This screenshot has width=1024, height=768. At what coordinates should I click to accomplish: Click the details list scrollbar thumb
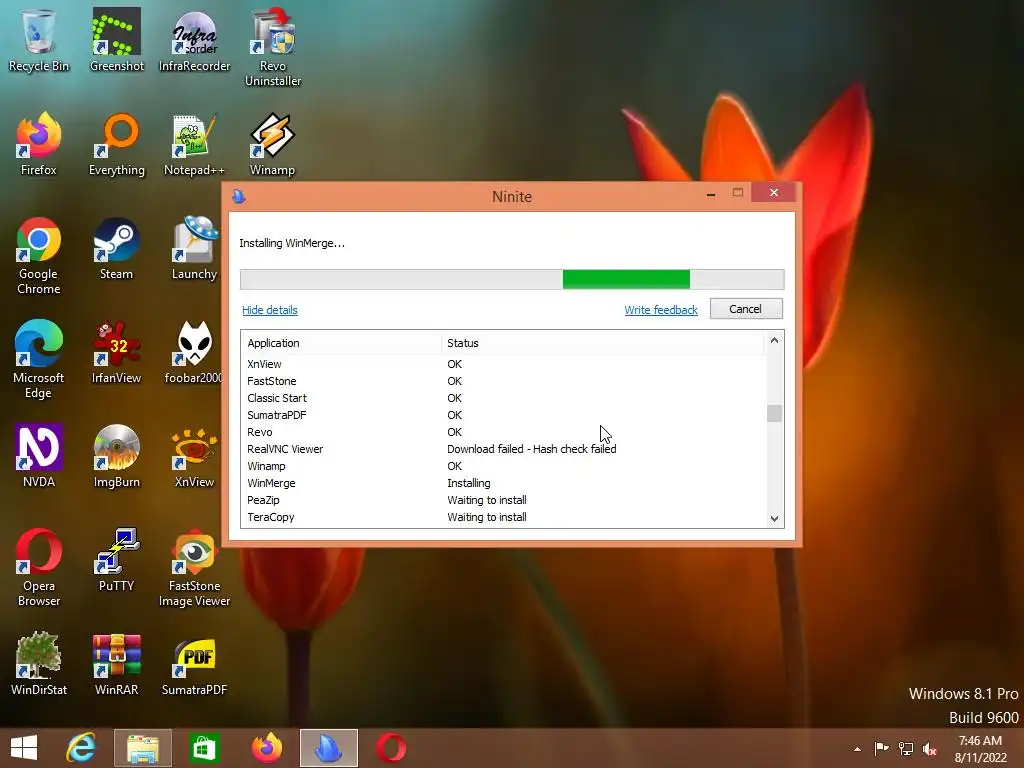(774, 413)
